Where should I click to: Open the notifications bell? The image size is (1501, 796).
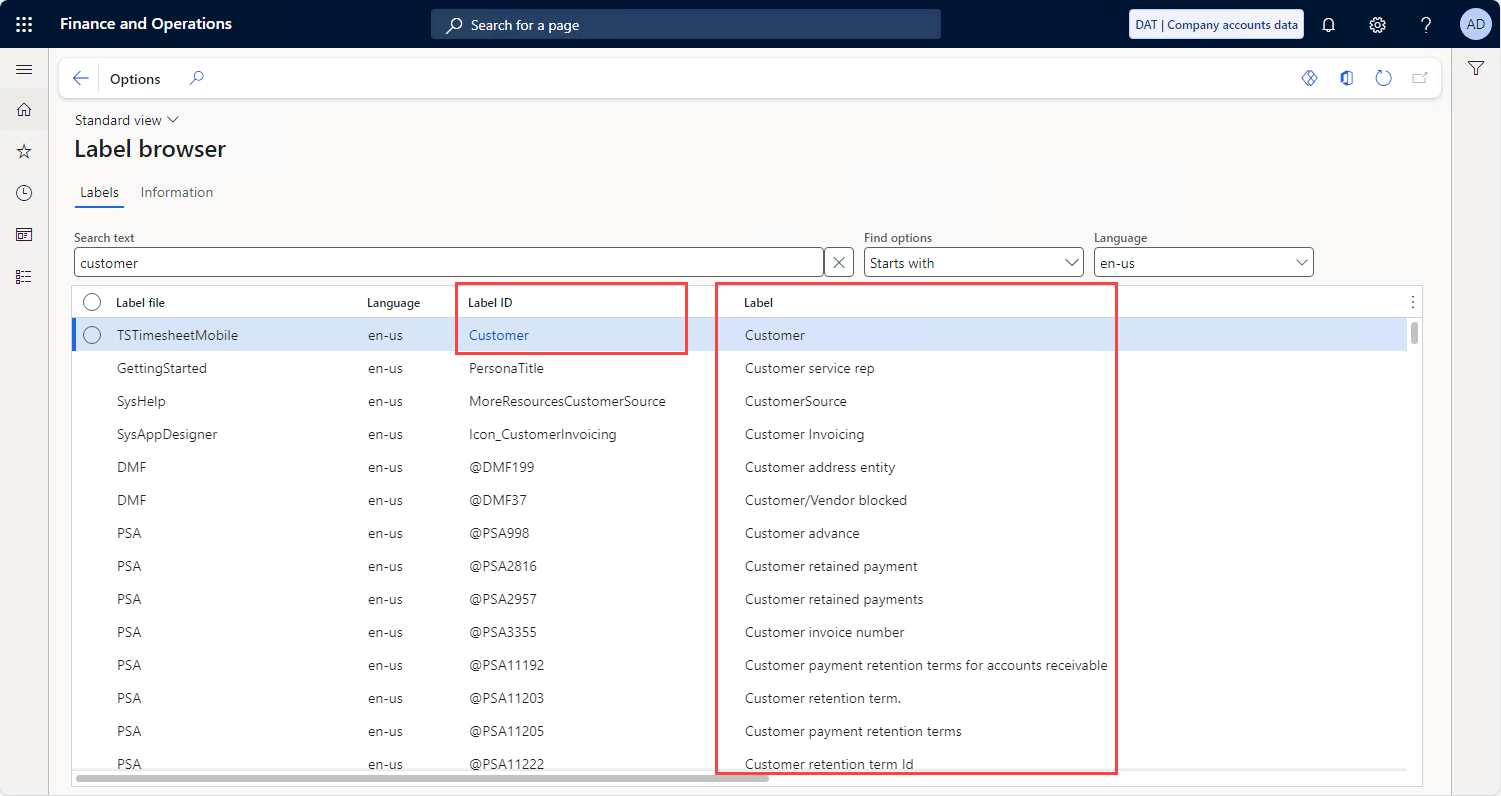1329,24
